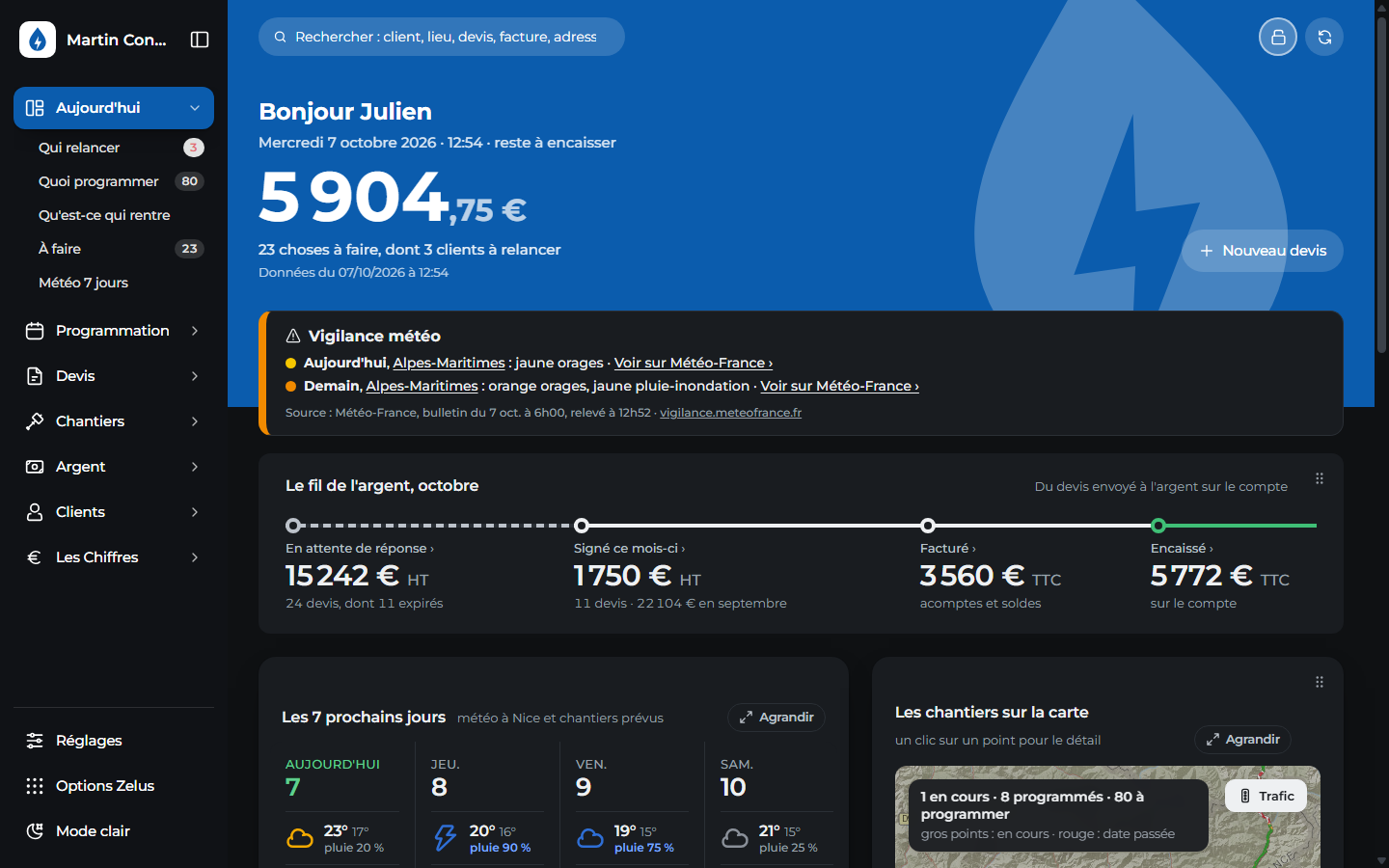The image size is (1389, 868).
Task: Click the Options Zelus grid icon
Action: (35, 786)
